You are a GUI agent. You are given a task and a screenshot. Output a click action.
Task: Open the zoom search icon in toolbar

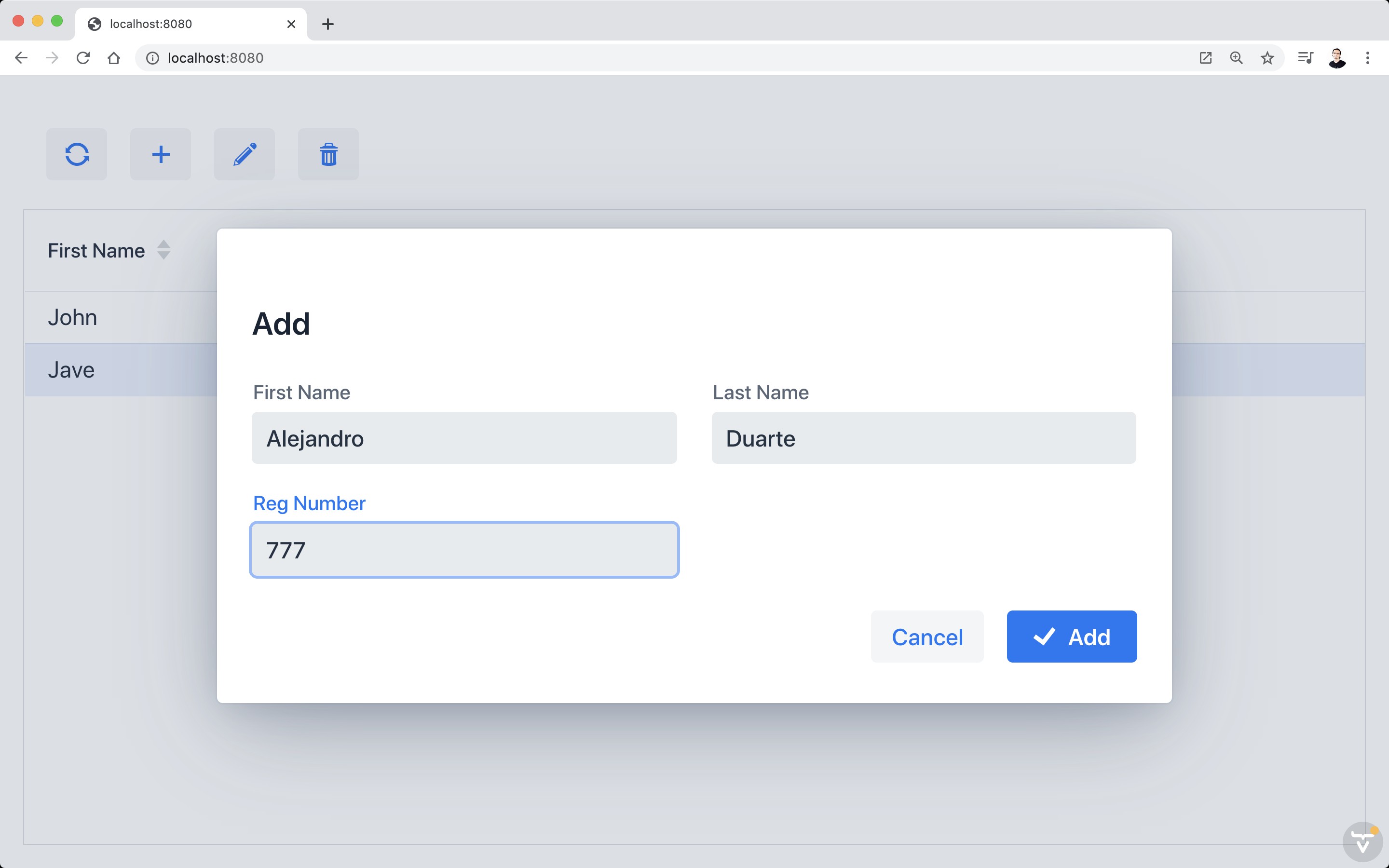[1236, 57]
